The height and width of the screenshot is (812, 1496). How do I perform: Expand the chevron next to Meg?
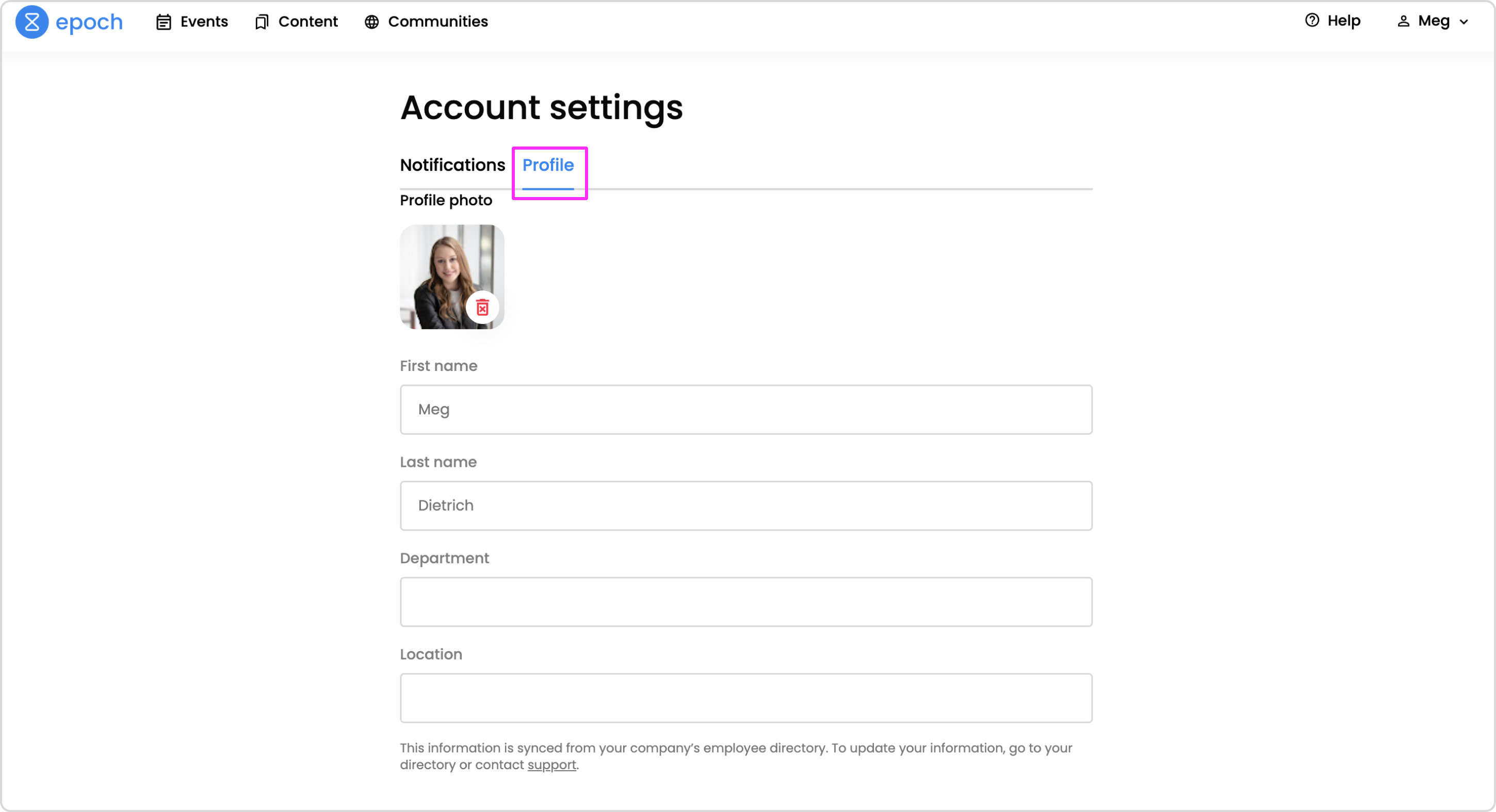(x=1464, y=22)
